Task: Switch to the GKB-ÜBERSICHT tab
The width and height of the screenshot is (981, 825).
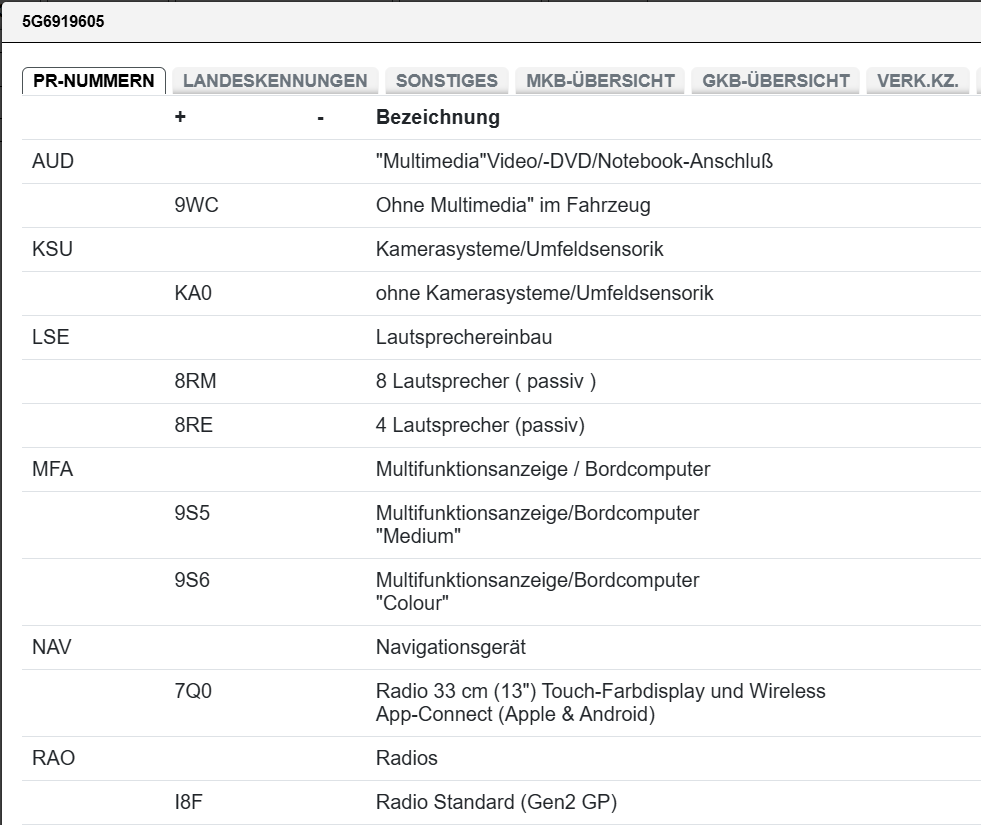Action: (x=776, y=81)
